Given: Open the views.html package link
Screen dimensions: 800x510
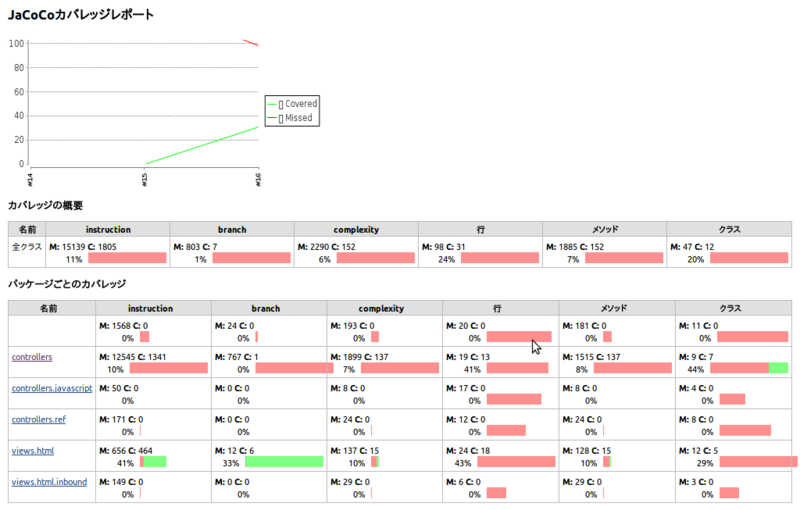Looking at the screenshot, I should (33, 451).
